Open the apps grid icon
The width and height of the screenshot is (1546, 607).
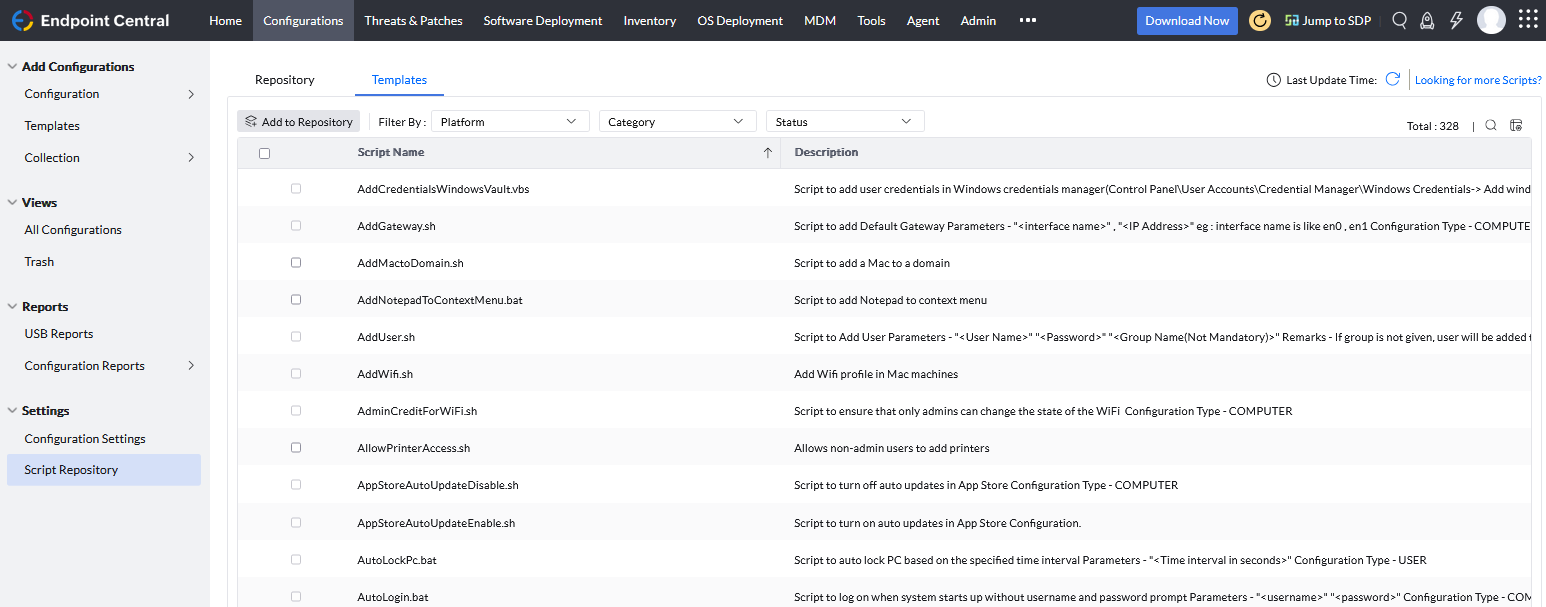1527,19
